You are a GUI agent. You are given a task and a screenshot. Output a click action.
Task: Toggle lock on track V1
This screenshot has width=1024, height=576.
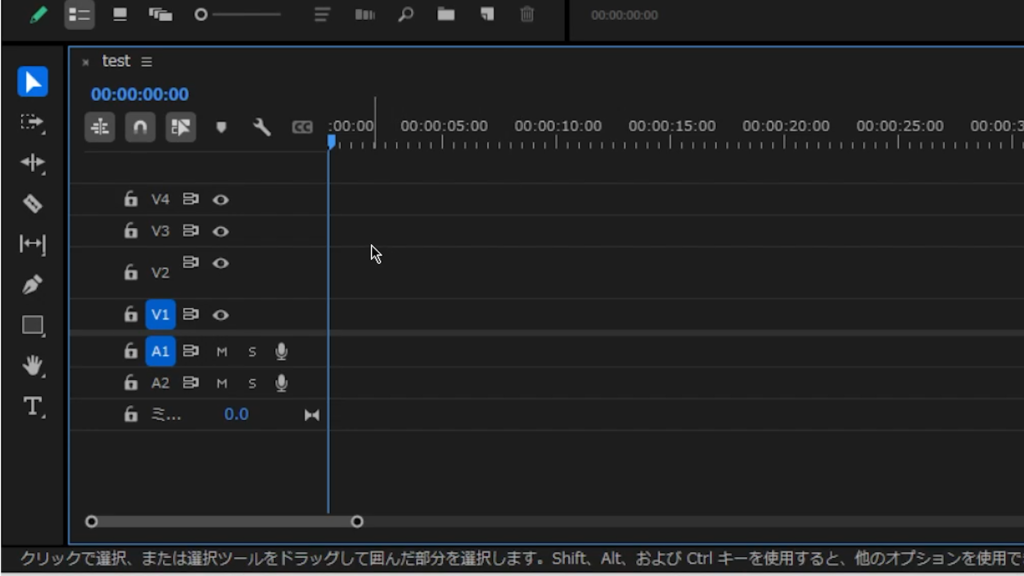131,313
